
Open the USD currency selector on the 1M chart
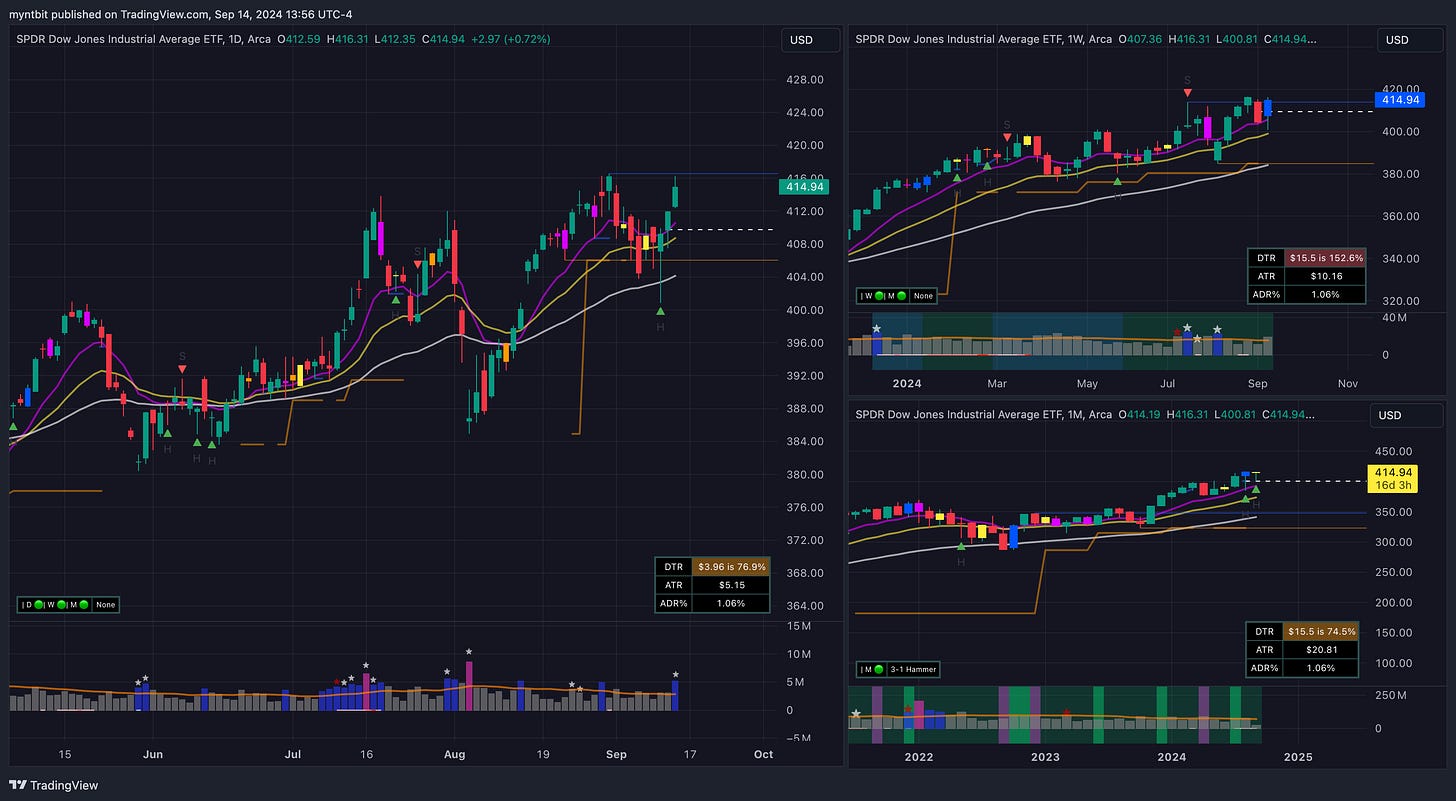(1407, 415)
